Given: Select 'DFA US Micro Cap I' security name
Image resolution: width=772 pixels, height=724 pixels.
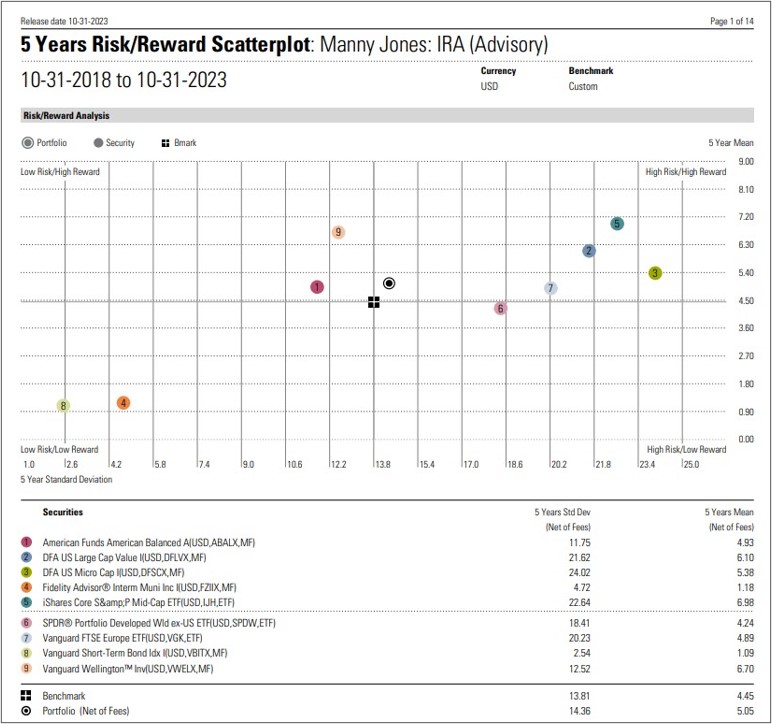Looking at the screenshot, I should (113, 572).
